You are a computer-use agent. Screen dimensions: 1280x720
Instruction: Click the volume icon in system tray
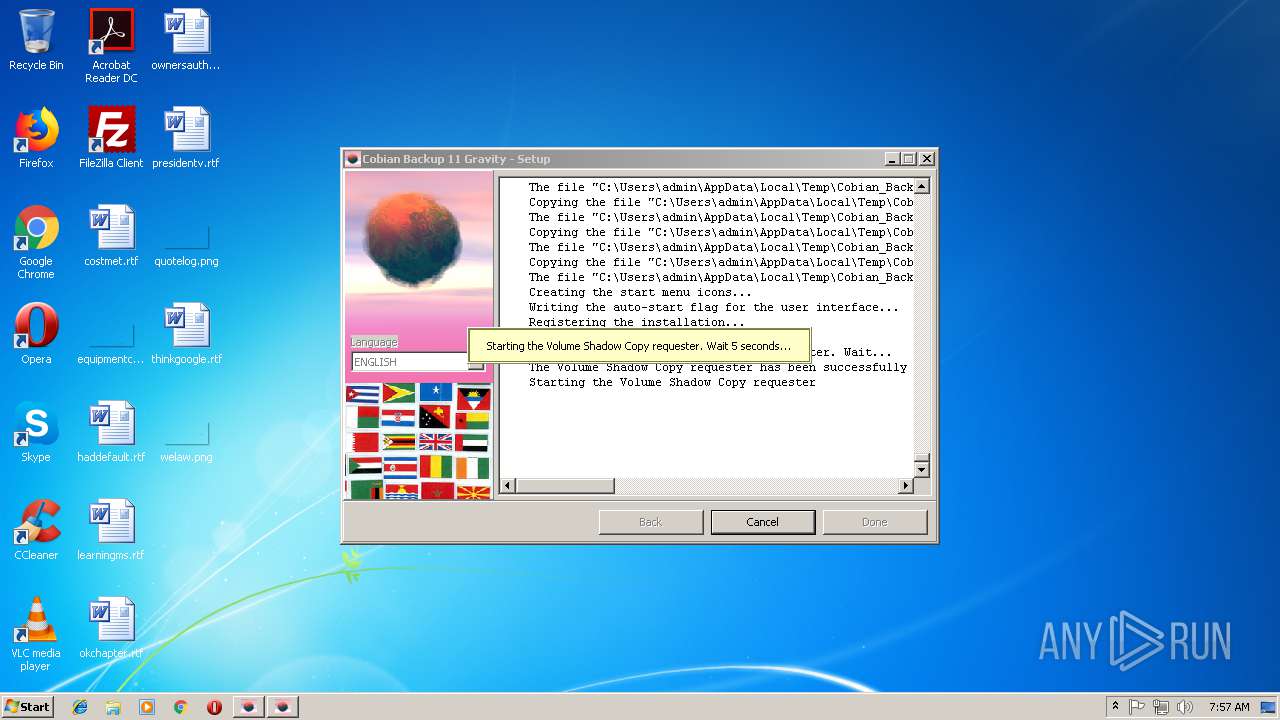1185,707
